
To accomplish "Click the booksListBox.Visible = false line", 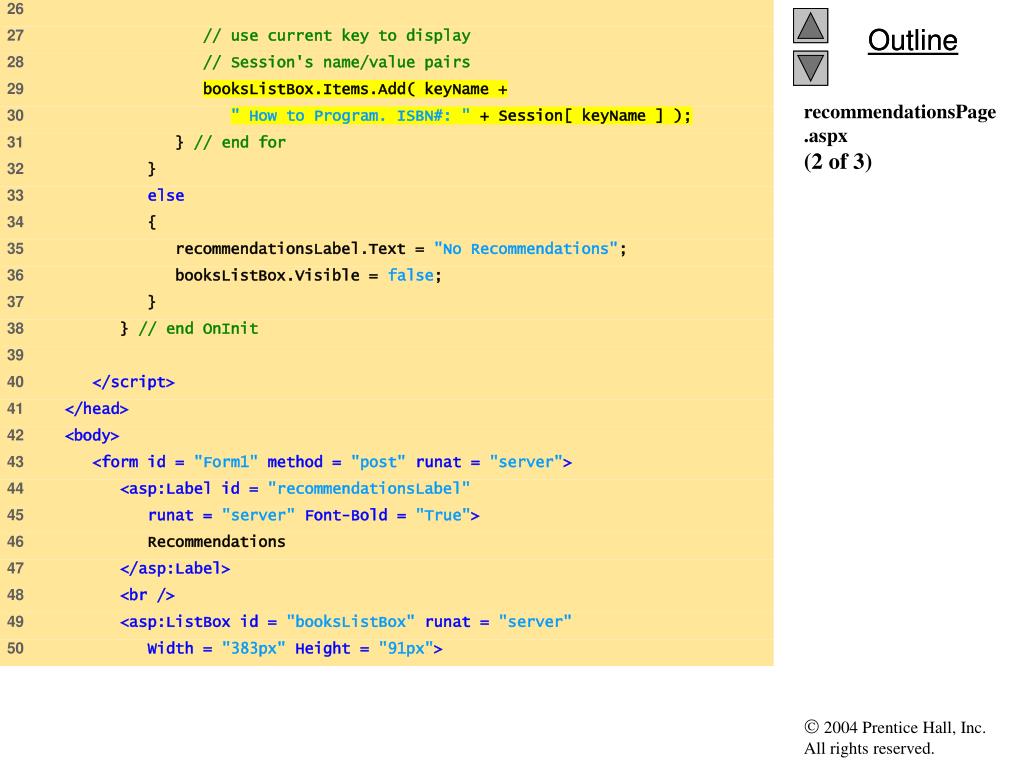I will [308, 276].
